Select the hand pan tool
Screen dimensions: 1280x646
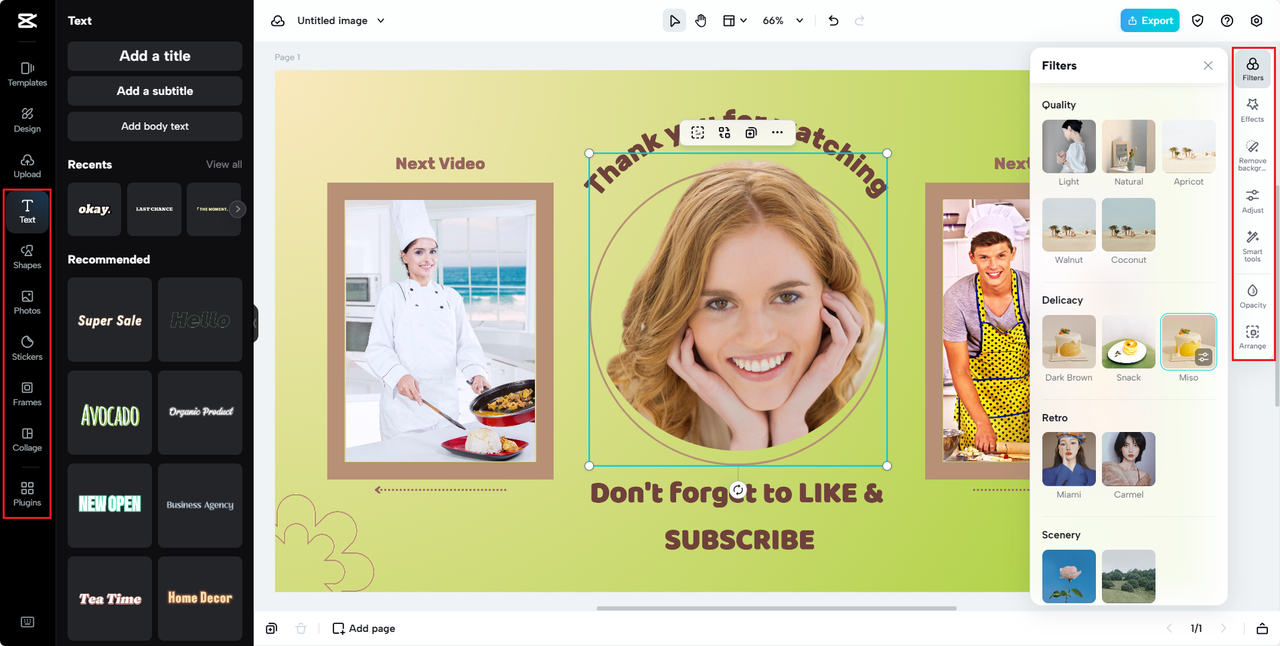point(701,21)
